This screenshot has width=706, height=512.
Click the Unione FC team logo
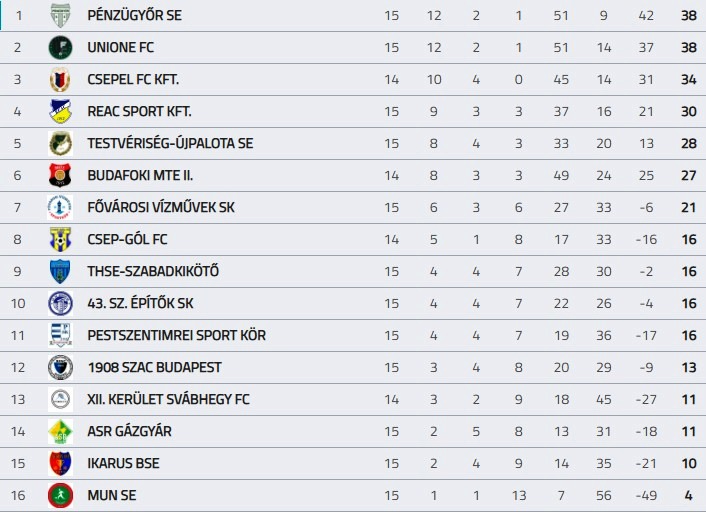click(60, 48)
